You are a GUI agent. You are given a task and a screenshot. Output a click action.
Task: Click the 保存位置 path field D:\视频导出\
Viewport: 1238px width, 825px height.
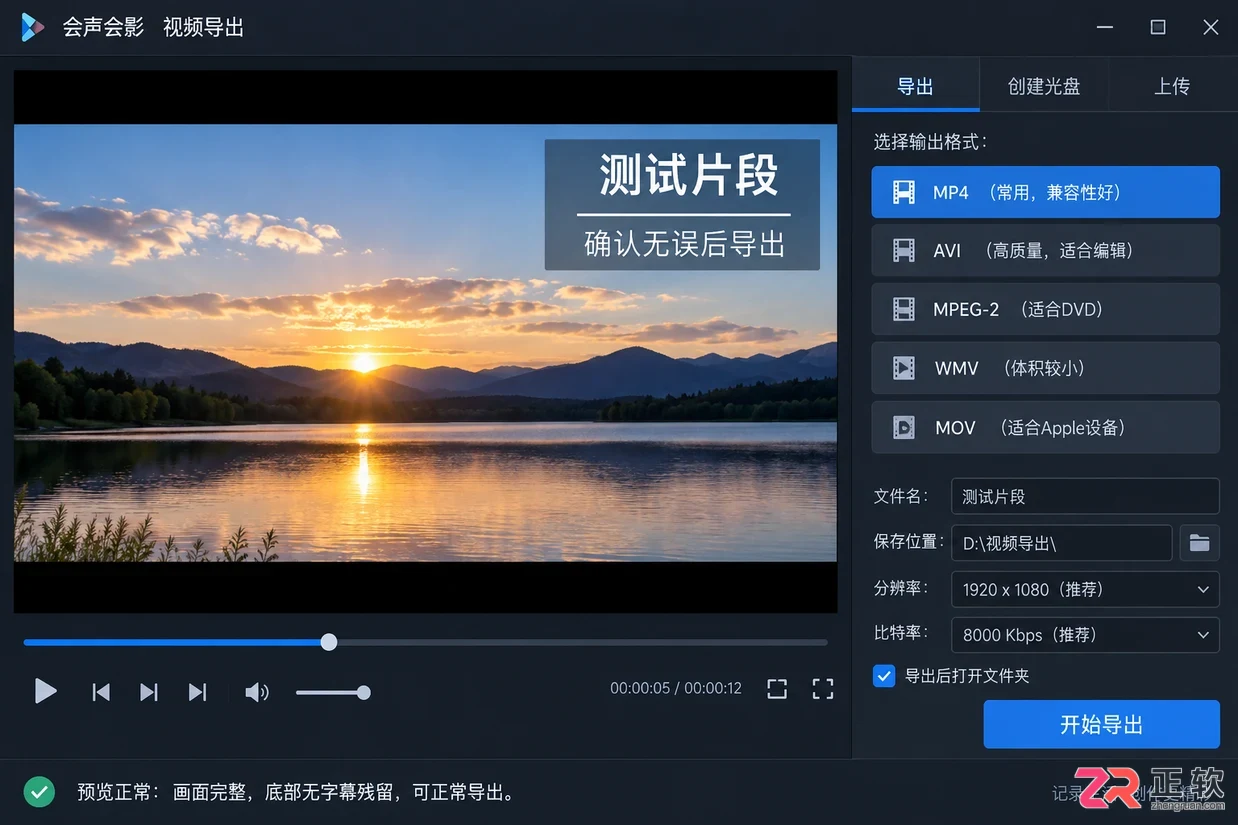(1061, 543)
